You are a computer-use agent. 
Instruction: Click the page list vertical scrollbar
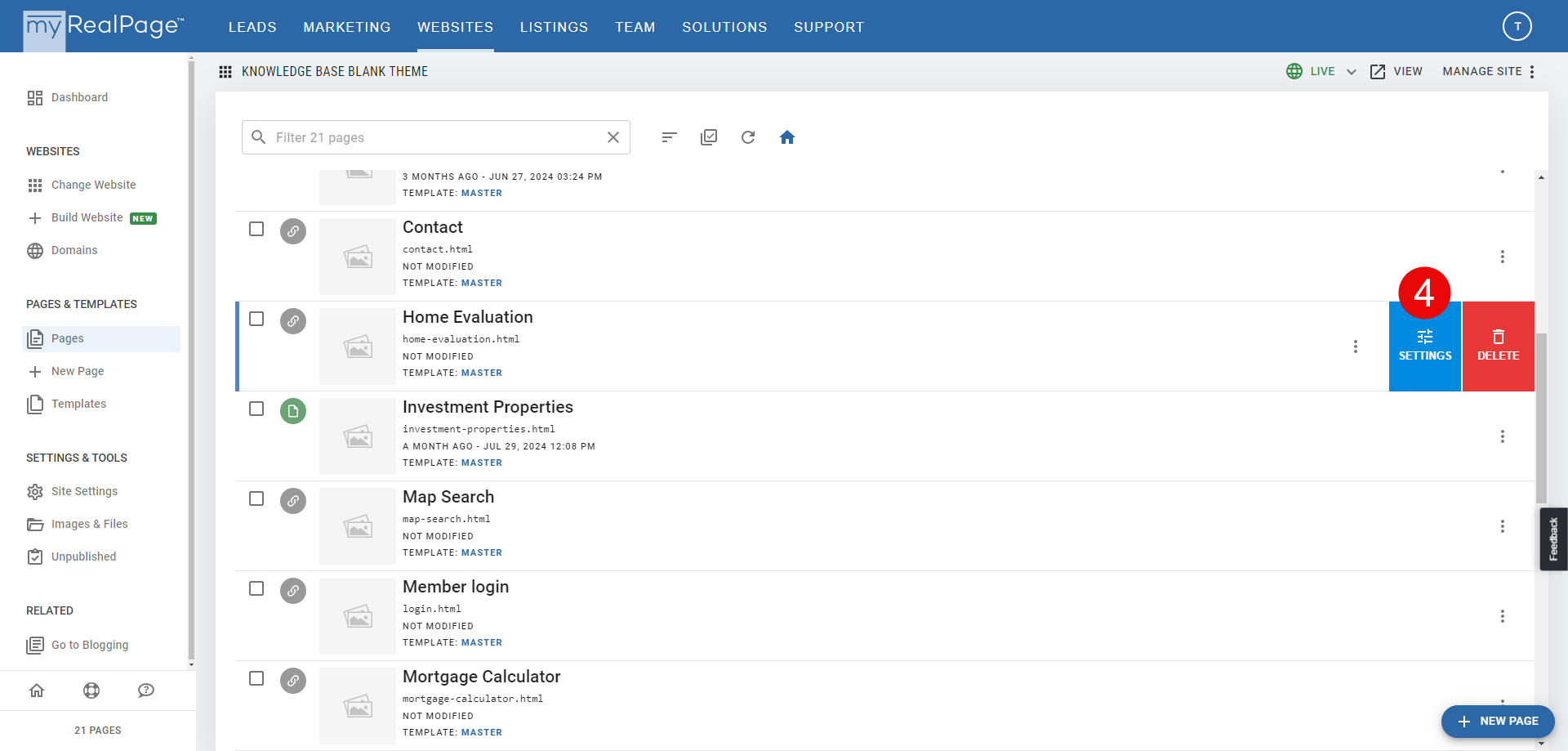click(x=1541, y=418)
